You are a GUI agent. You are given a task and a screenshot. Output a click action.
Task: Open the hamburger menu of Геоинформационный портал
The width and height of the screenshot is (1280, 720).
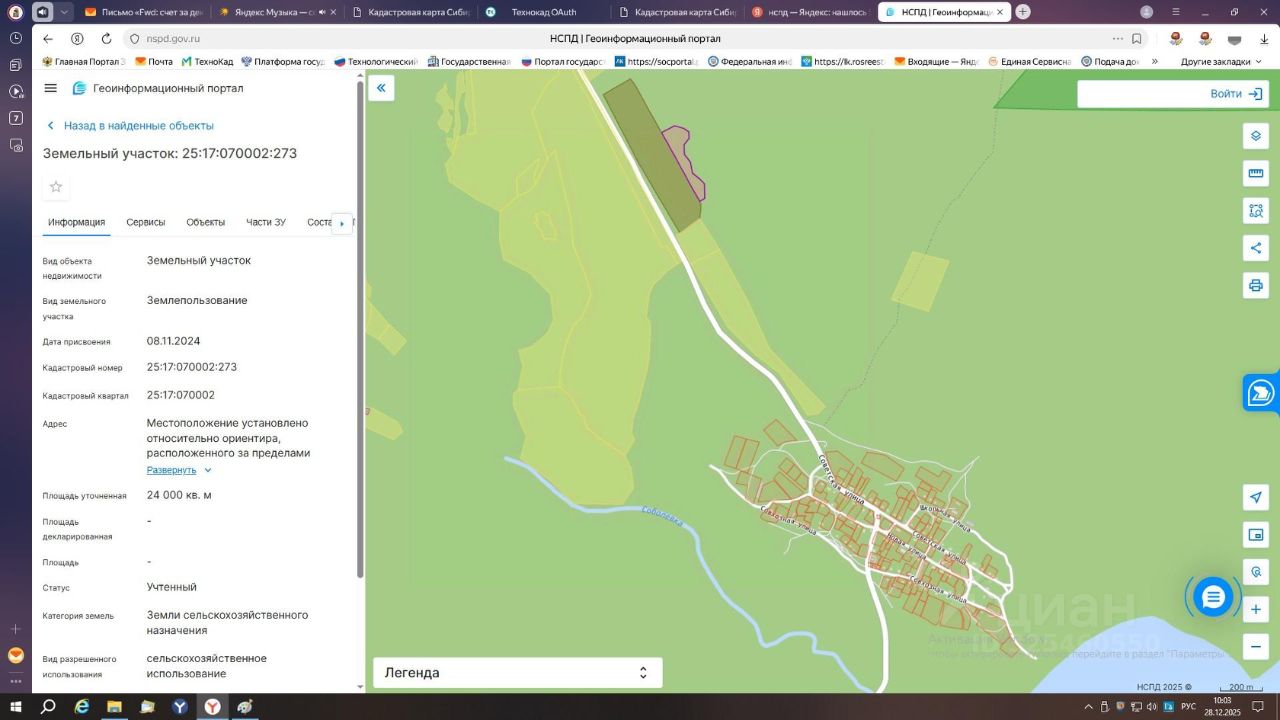pos(51,88)
